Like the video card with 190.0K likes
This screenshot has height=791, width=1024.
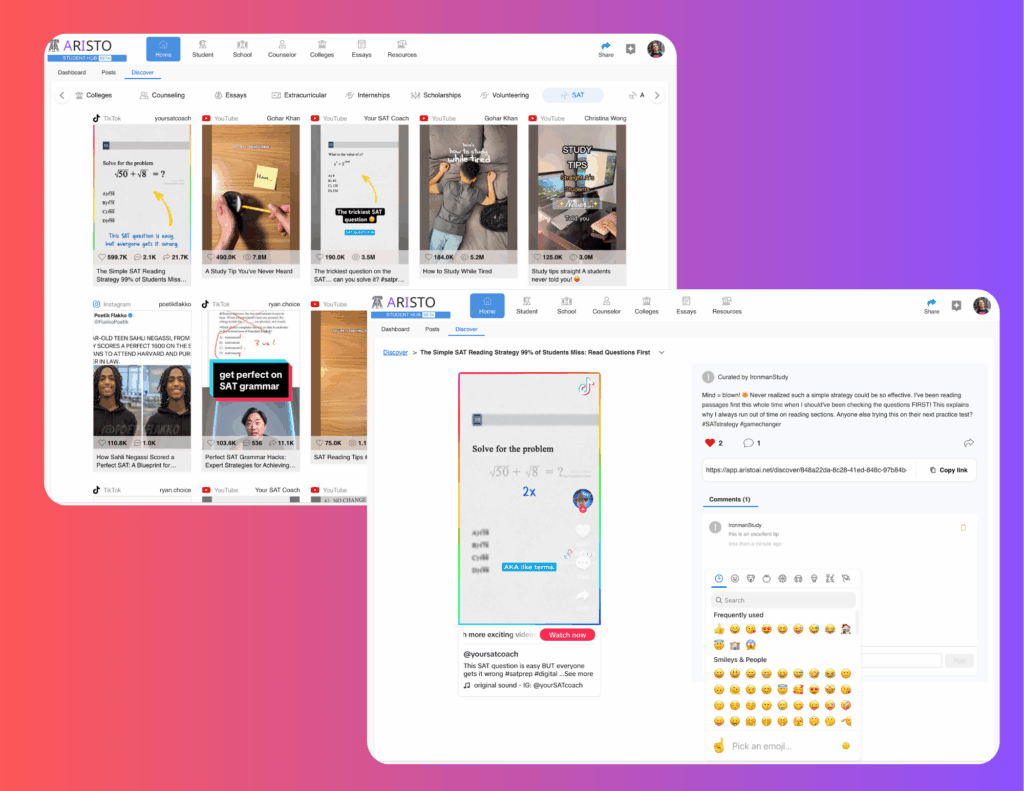point(320,257)
